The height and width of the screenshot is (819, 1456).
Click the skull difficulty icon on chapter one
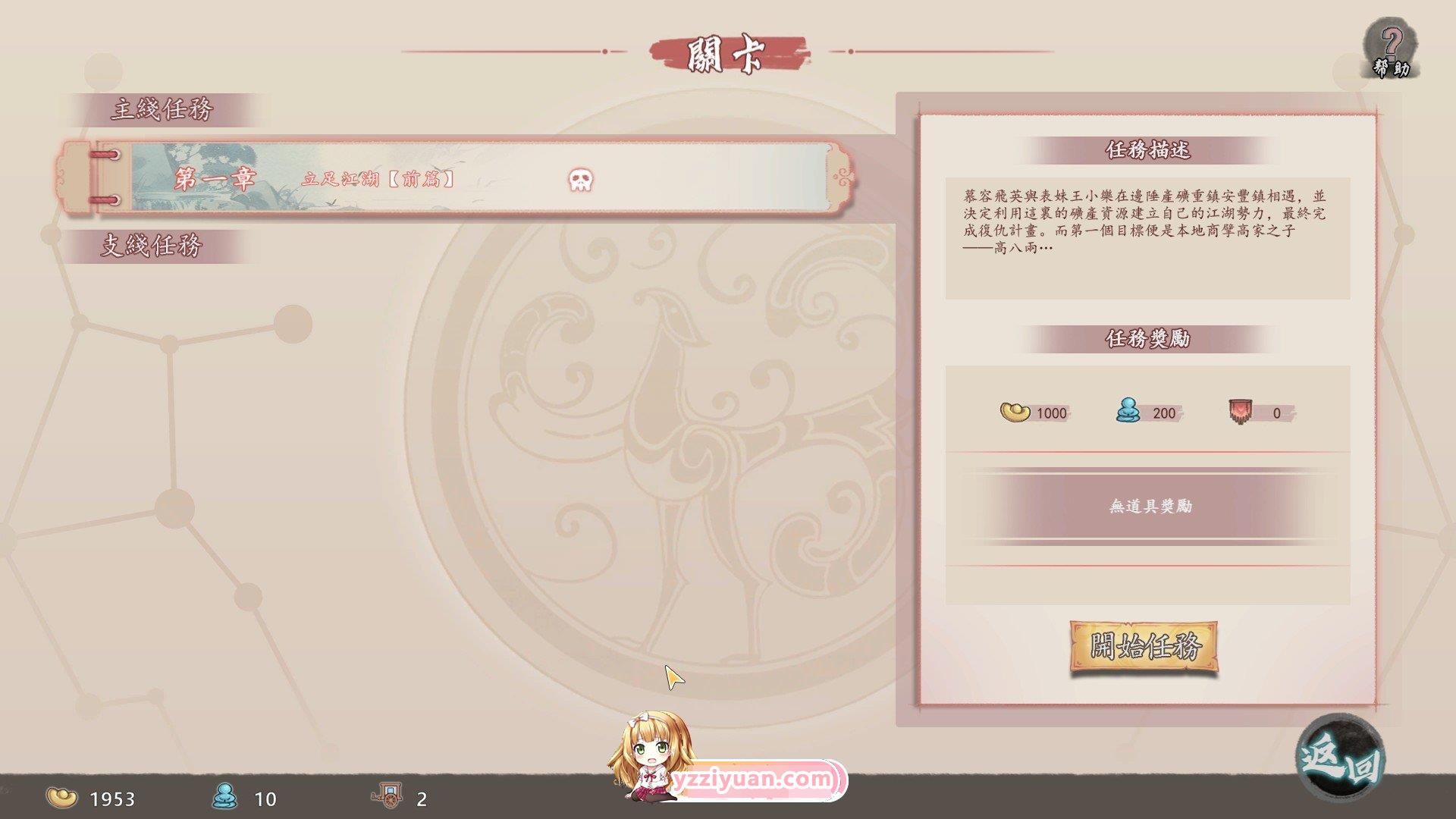click(580, 180)
